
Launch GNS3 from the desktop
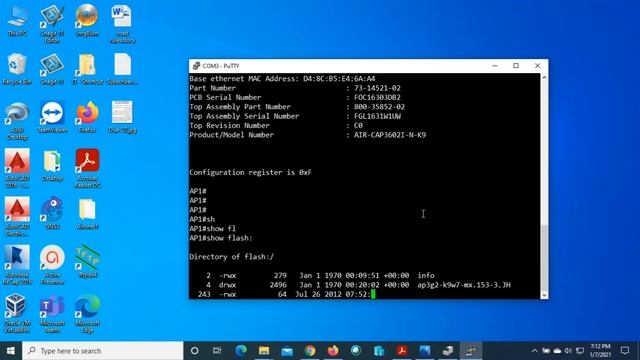[52, 213]
